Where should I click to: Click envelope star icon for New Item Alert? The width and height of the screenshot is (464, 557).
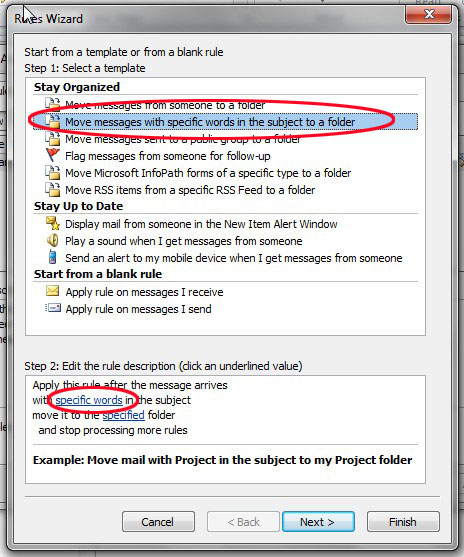coord(53,223)
